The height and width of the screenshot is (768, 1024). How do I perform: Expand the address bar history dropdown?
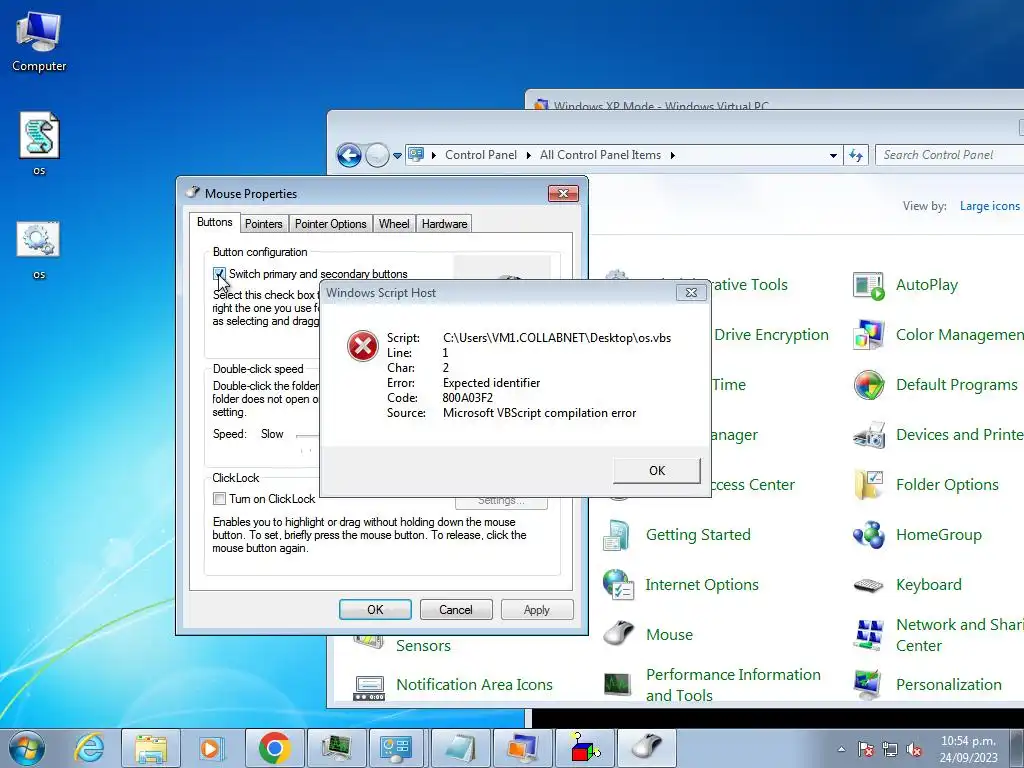(x=833, y=155)
